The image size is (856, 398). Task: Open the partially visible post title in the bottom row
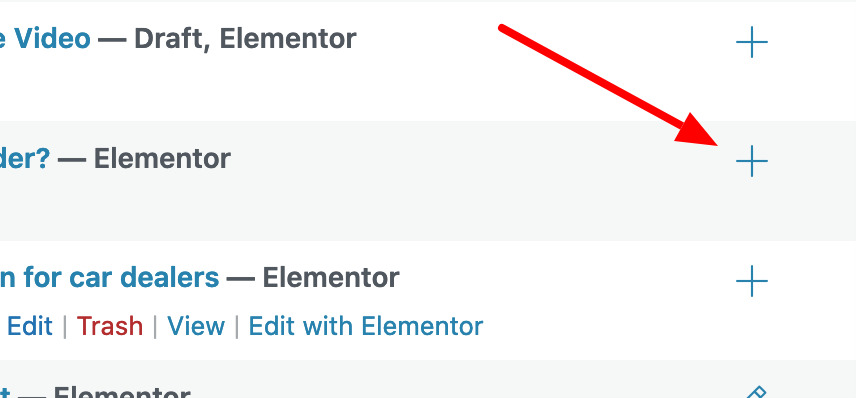click(4, 392)
